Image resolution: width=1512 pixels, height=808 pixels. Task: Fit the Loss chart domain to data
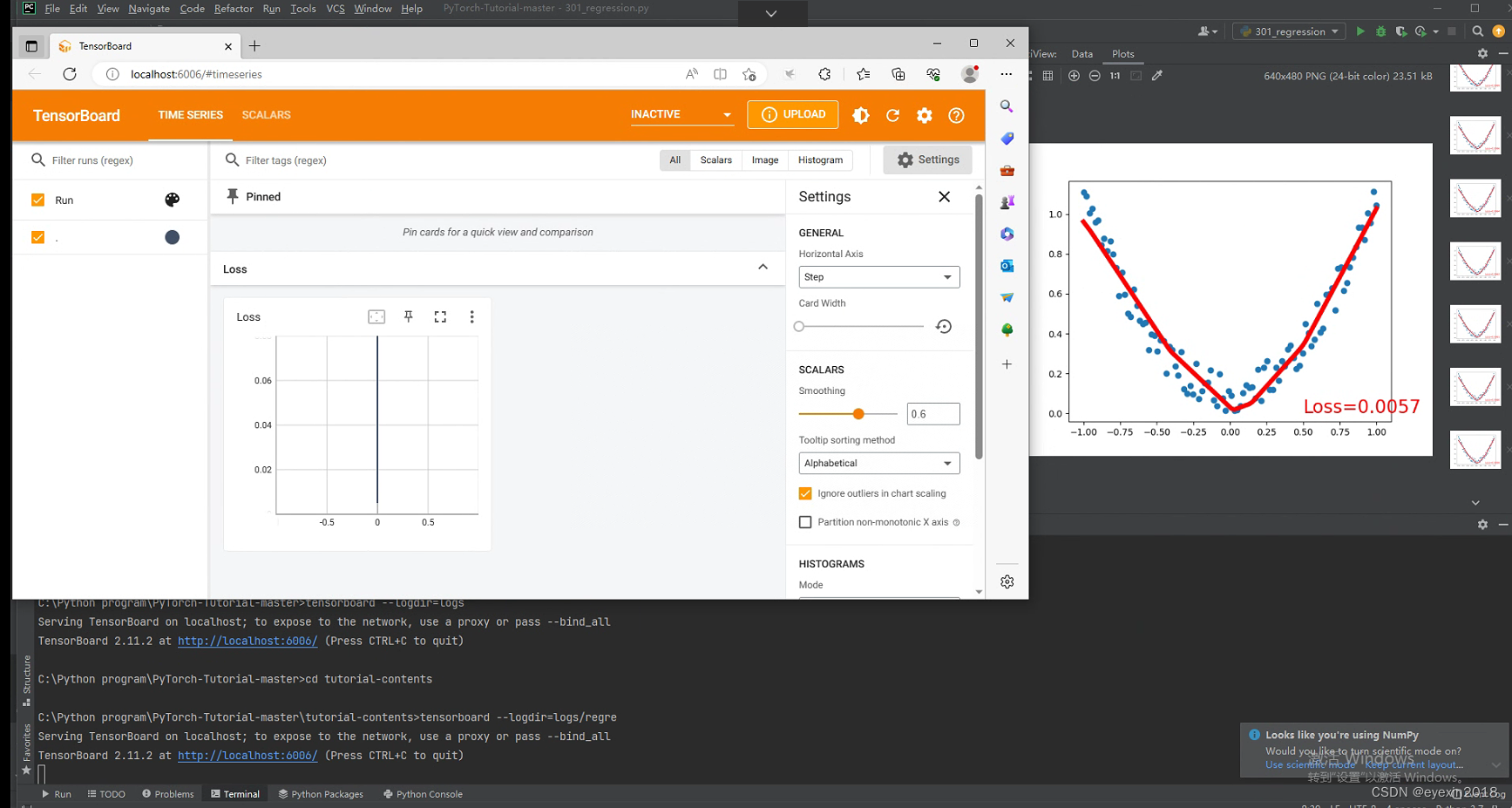coord(376,316)
